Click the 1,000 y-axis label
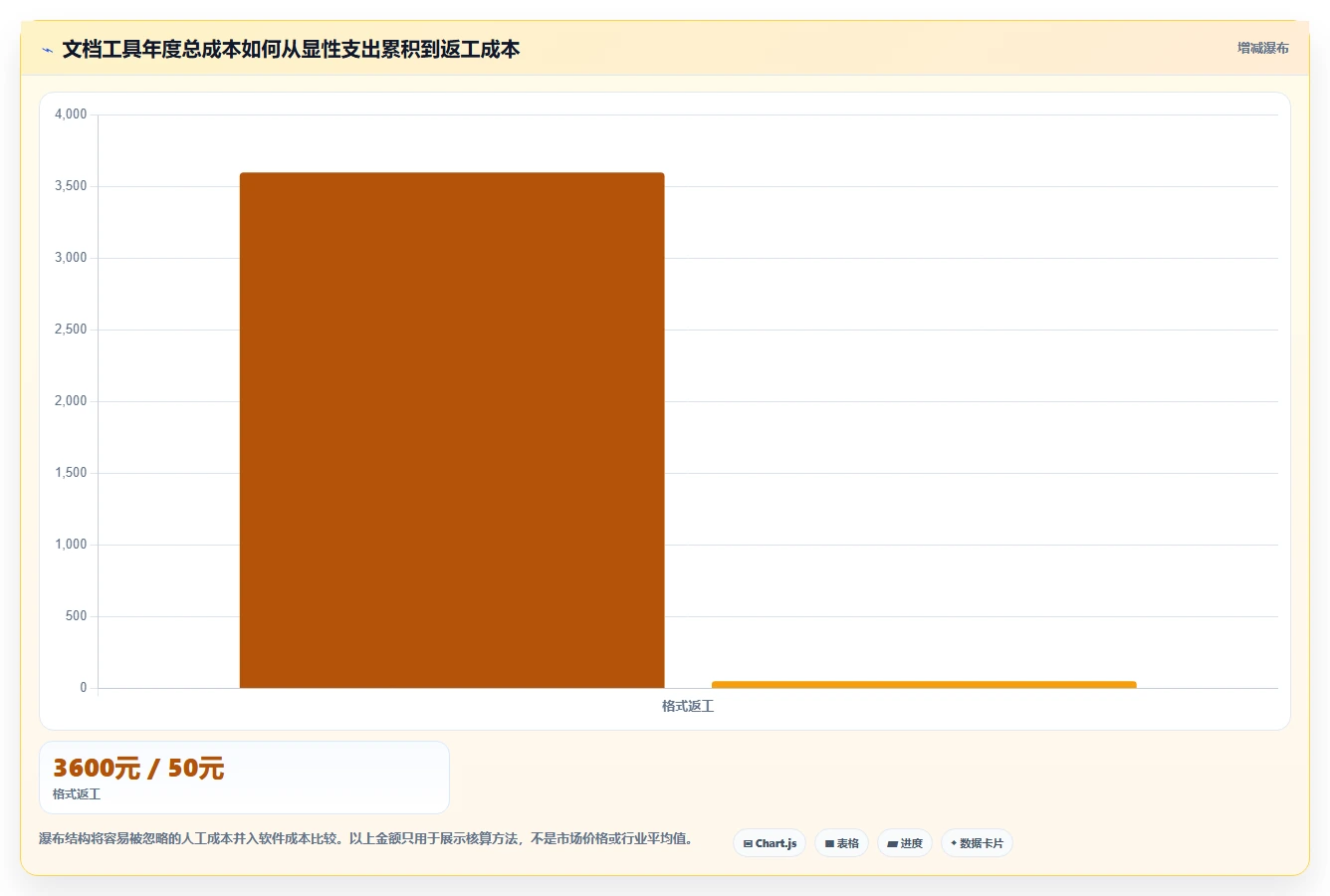Image resolution: width=1330 pixels, height=896 pixels. [x=71, y=545]
